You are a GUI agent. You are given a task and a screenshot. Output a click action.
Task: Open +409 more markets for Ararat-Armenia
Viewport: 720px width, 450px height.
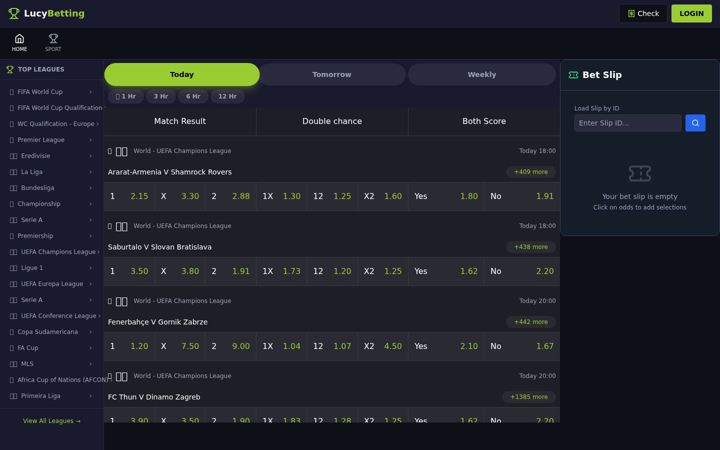click(531, 172)
